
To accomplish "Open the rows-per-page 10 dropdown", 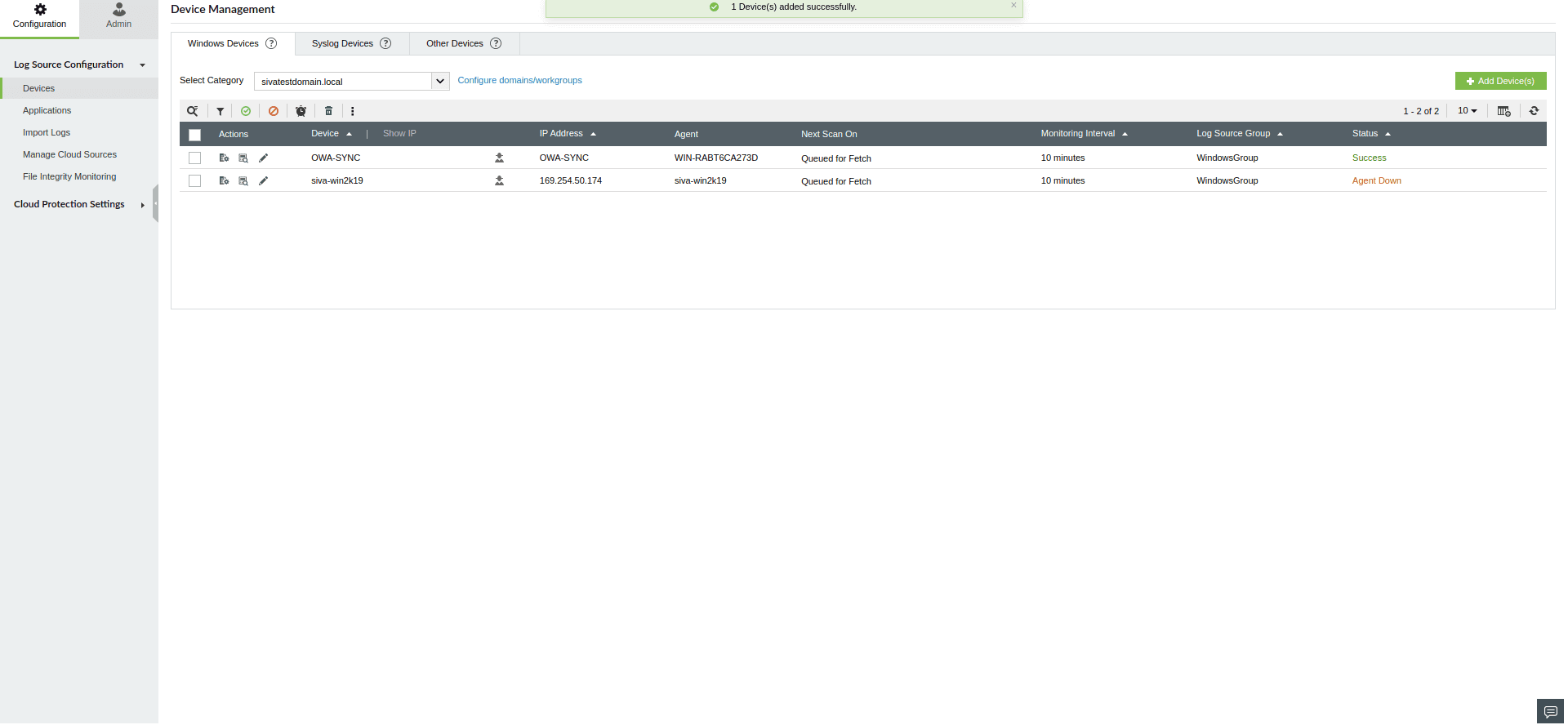I will [x=1468, y=111].
